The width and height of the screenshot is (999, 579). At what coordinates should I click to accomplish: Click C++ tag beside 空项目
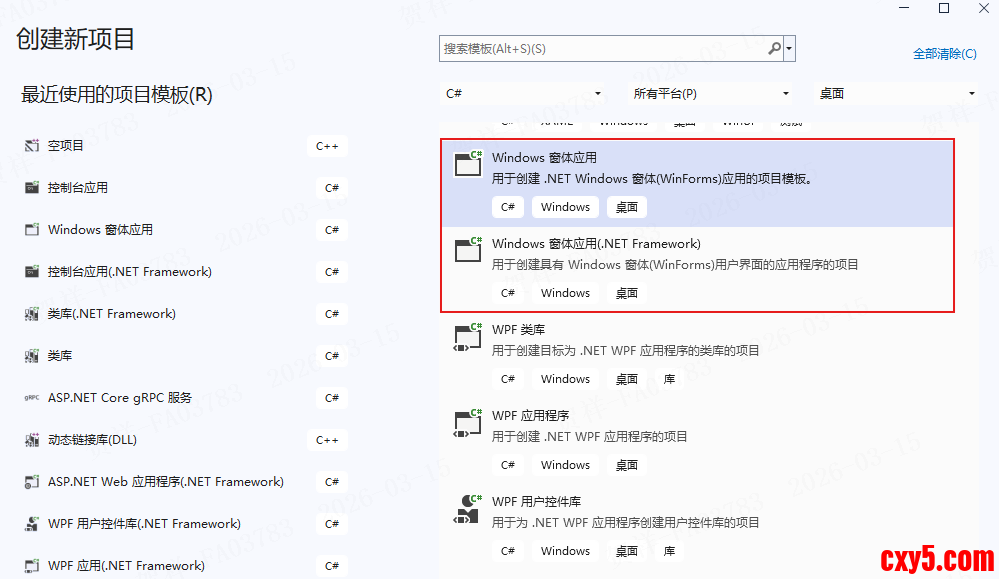(327, 146)
